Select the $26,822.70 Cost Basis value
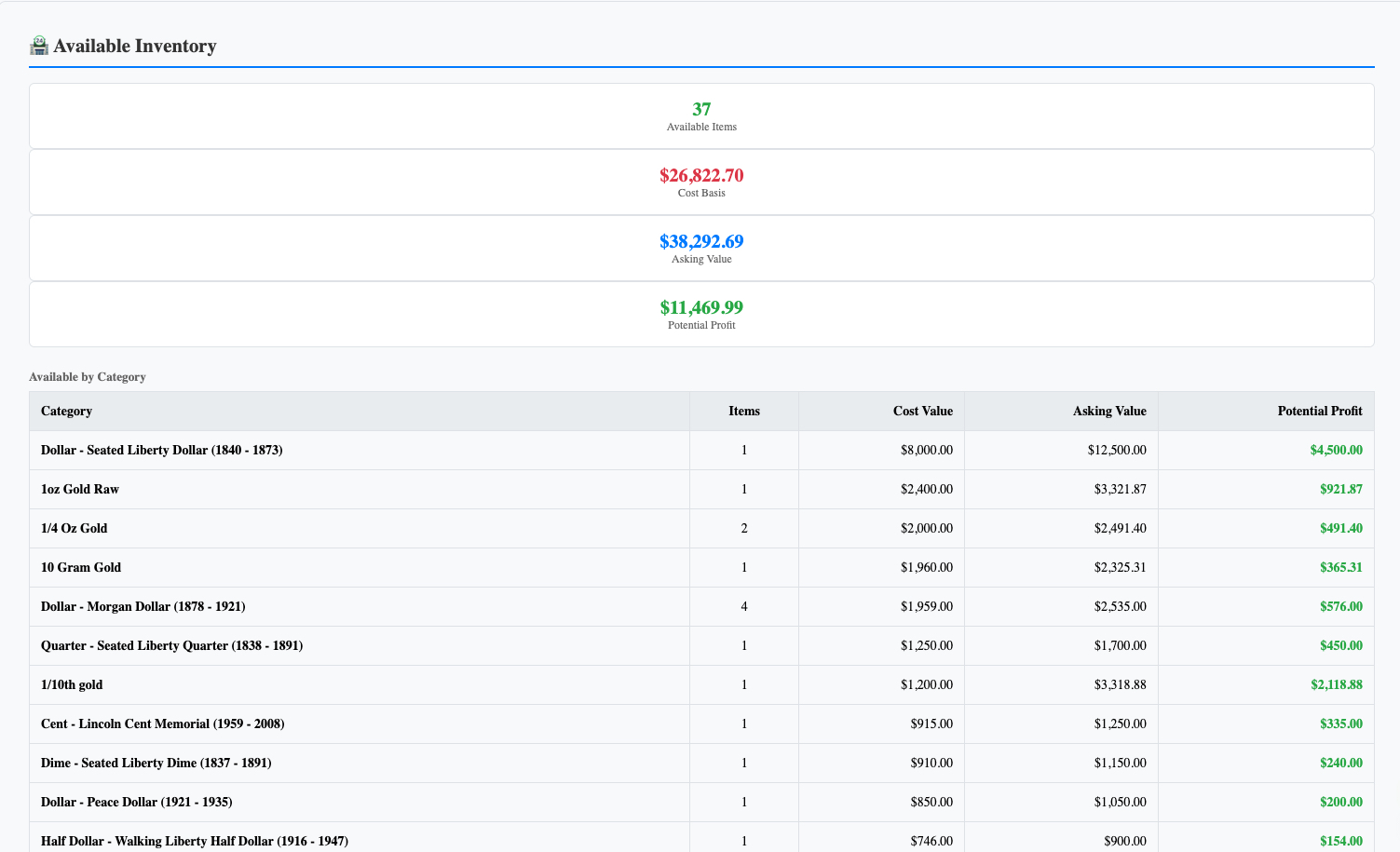Image resolution: width=1400 pixels, height=852 pixels. point(701,175)
